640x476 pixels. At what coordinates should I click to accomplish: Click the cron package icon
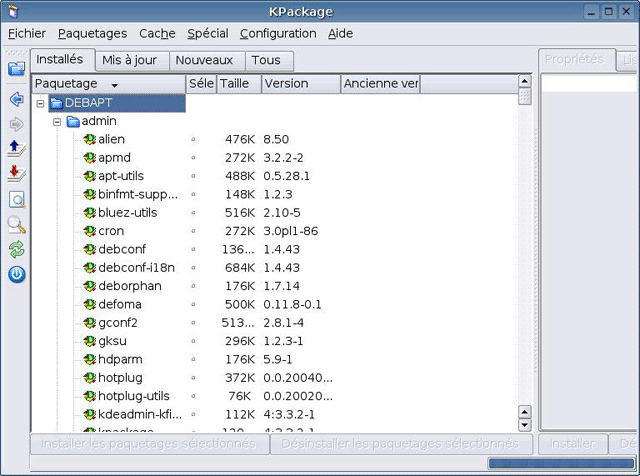tap(89, 231)
